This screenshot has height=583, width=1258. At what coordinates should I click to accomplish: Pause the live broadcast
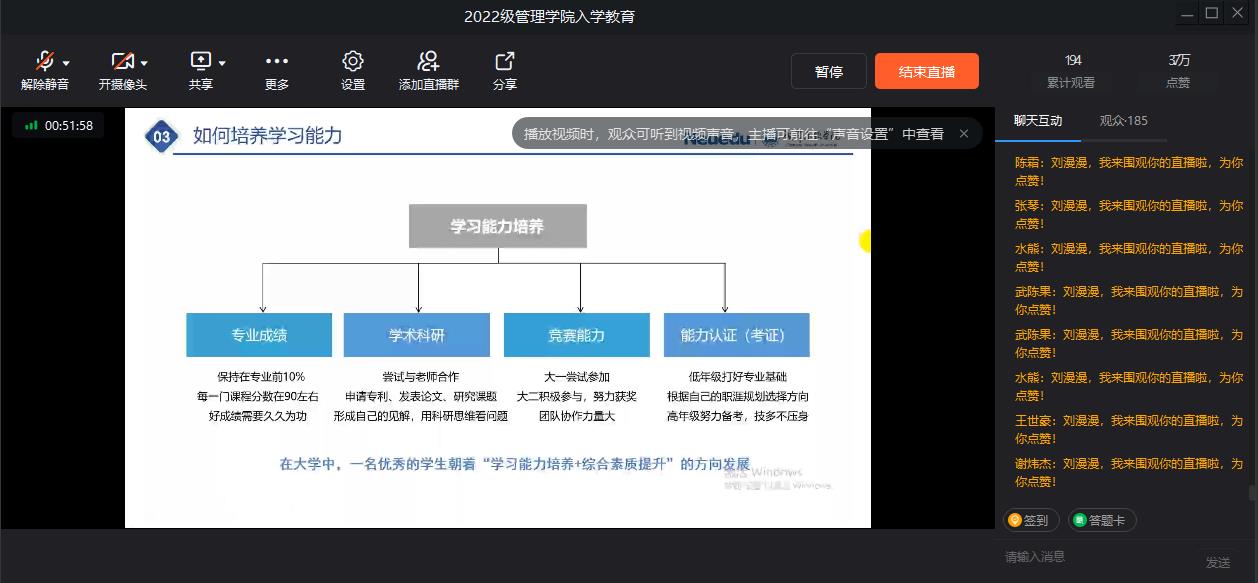point(829,71)
